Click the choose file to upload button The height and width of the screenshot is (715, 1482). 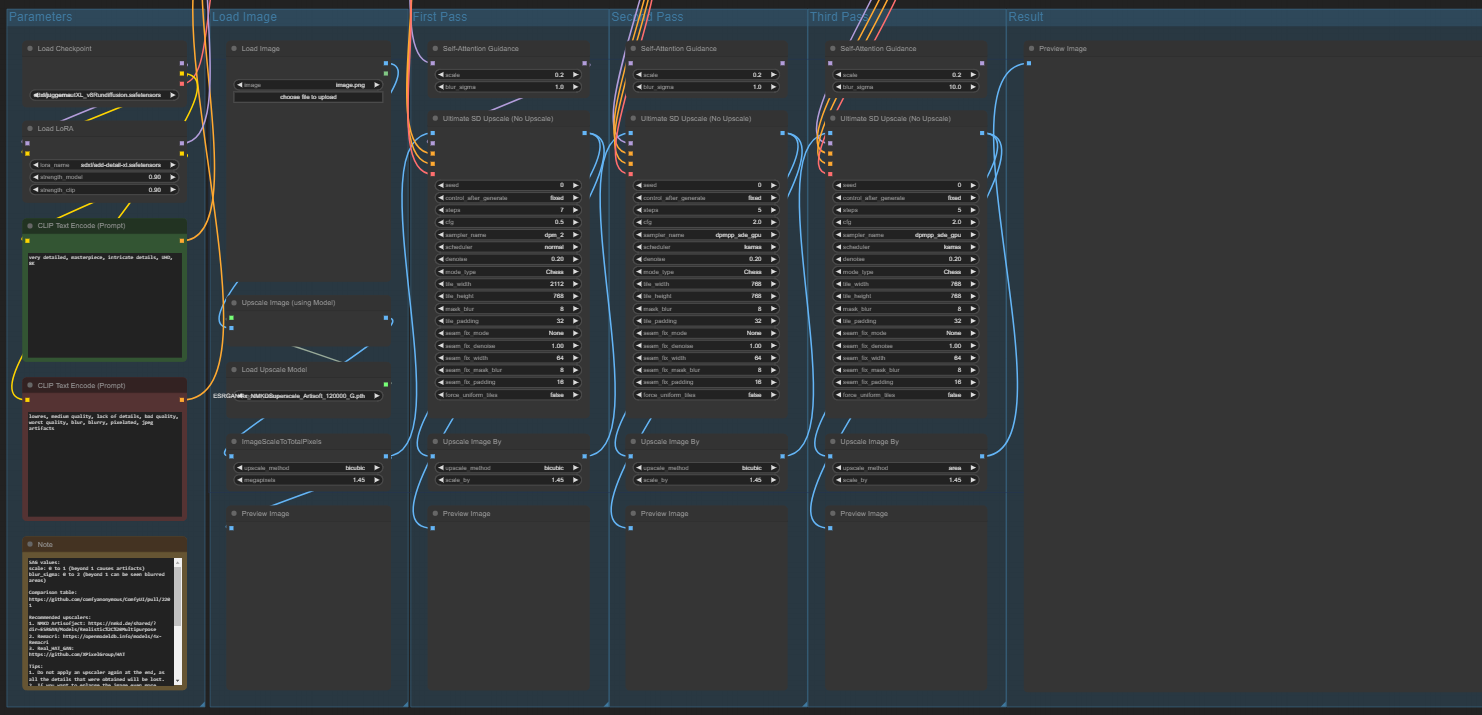click(308, 97)
